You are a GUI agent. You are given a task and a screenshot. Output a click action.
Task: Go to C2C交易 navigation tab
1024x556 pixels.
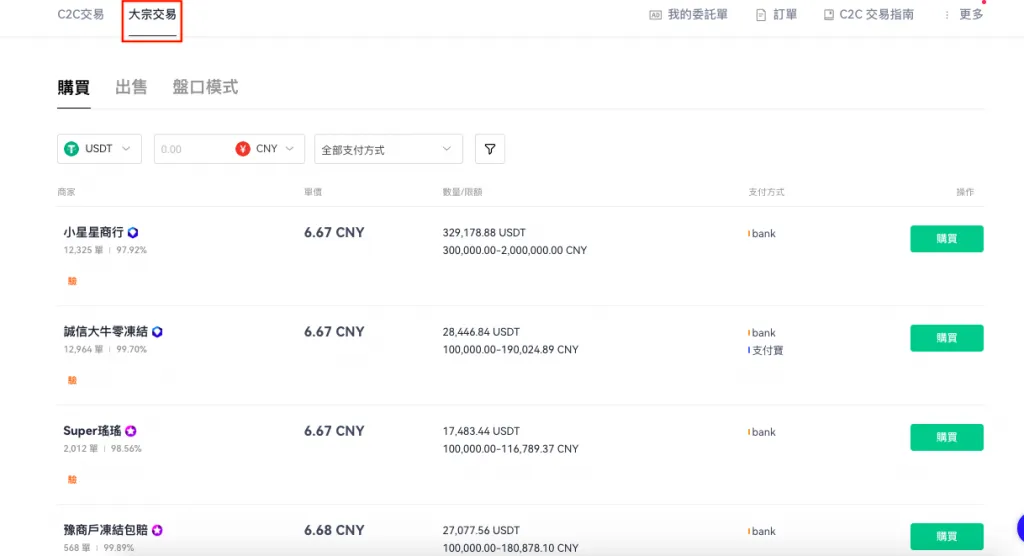click(81, 15)
